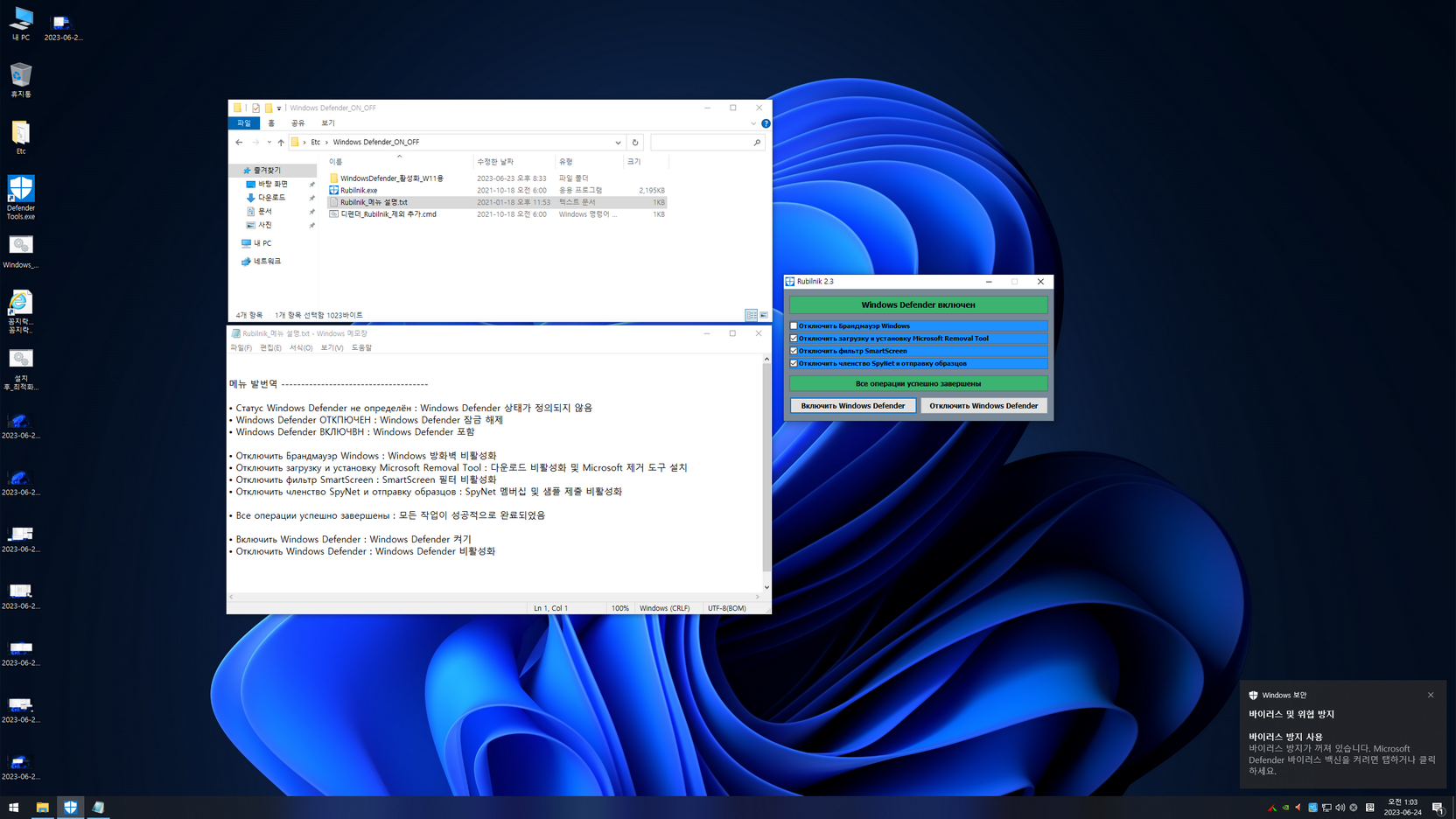Click the Notepad taskbar icon
Viewport: 1456px width, 819px height.
pos(98,808)
